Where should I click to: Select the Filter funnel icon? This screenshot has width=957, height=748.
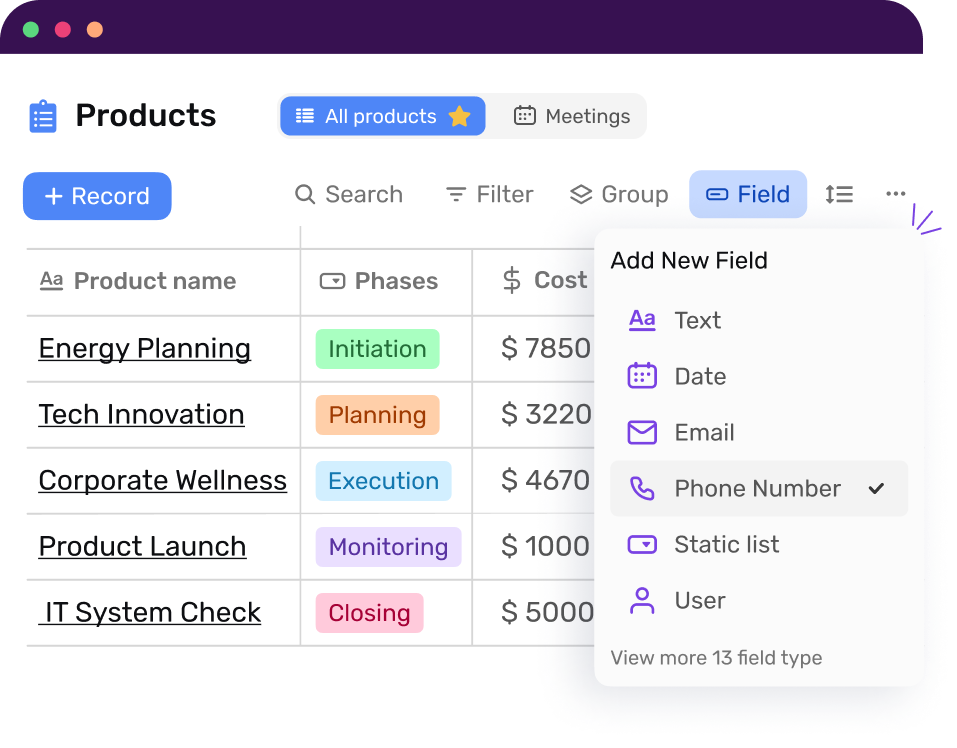click(x=456, y=194)
